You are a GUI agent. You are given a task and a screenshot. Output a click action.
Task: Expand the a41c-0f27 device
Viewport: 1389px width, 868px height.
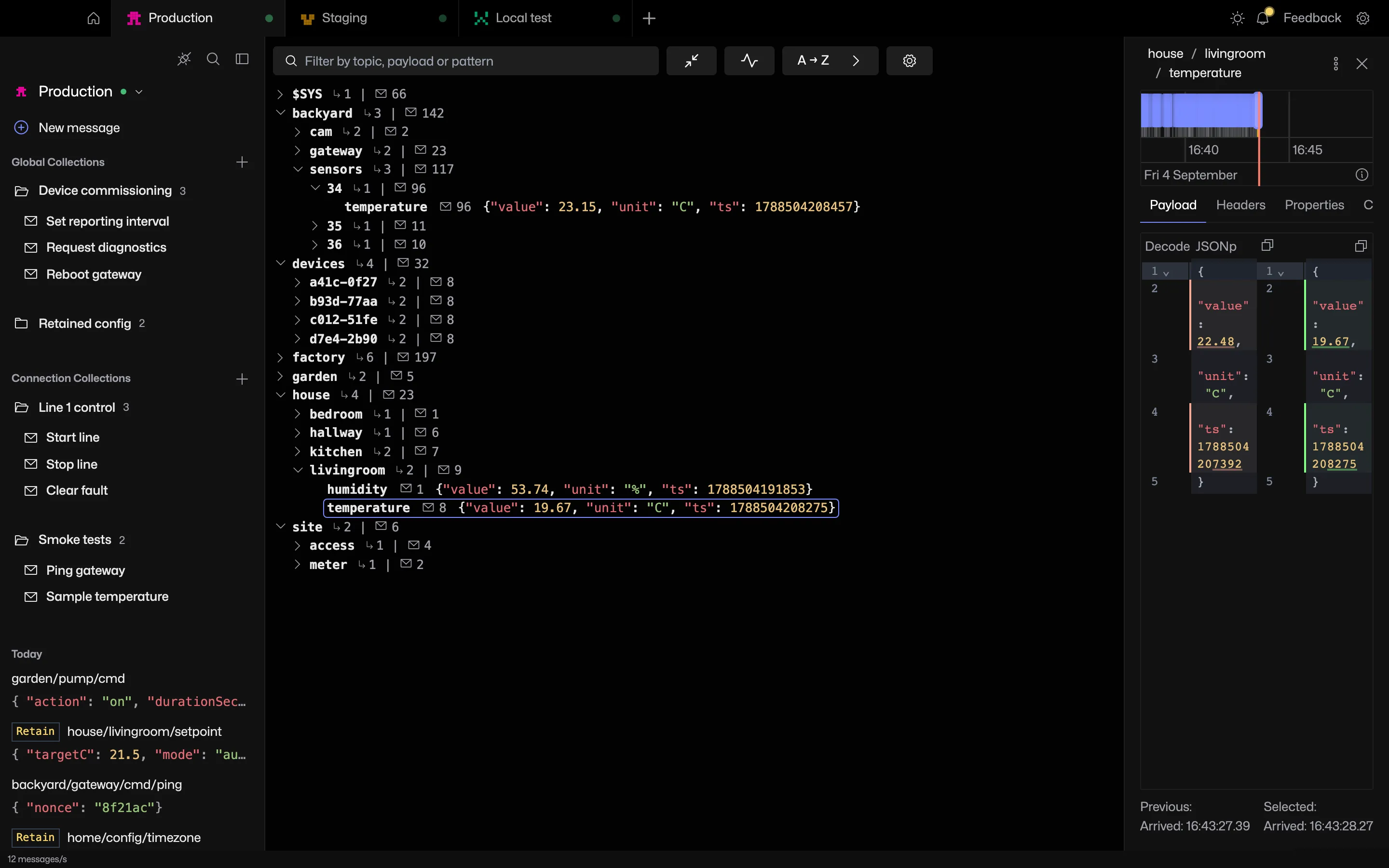tap(297, 283)
